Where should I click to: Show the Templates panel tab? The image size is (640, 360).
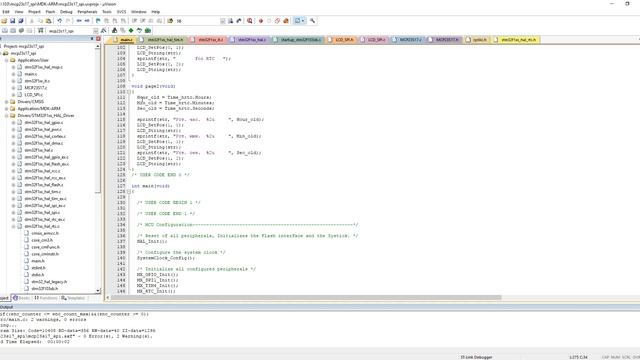click(73, 298)
